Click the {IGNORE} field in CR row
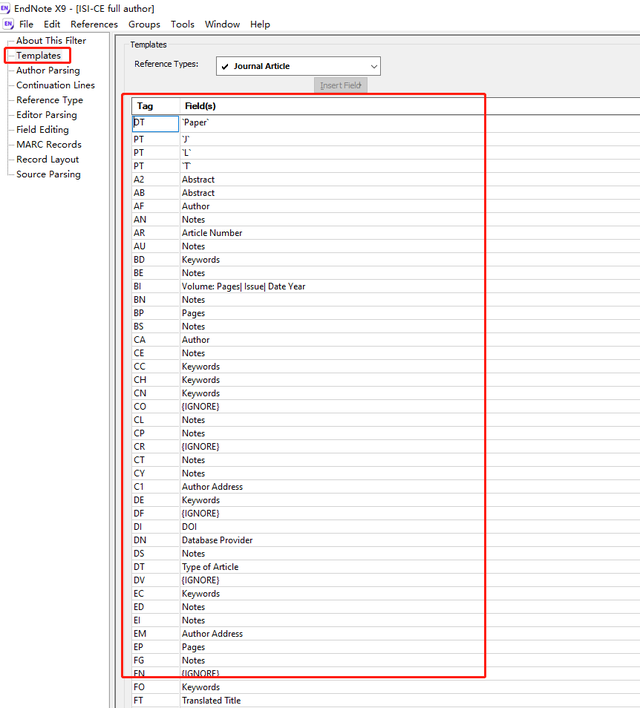The width and height of the screenshot is (640, 708). click(x=410, y=447)
